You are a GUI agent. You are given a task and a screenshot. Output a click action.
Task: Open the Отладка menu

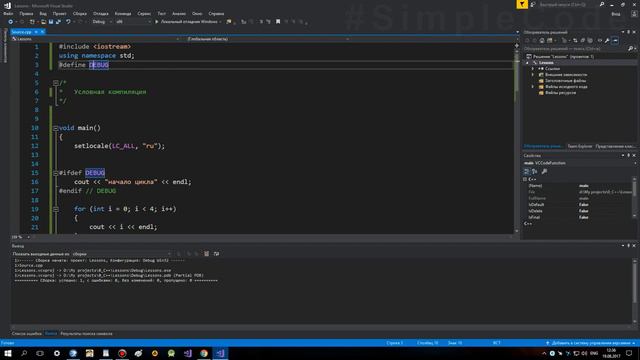pyautogui.click(x=100, y=13)
